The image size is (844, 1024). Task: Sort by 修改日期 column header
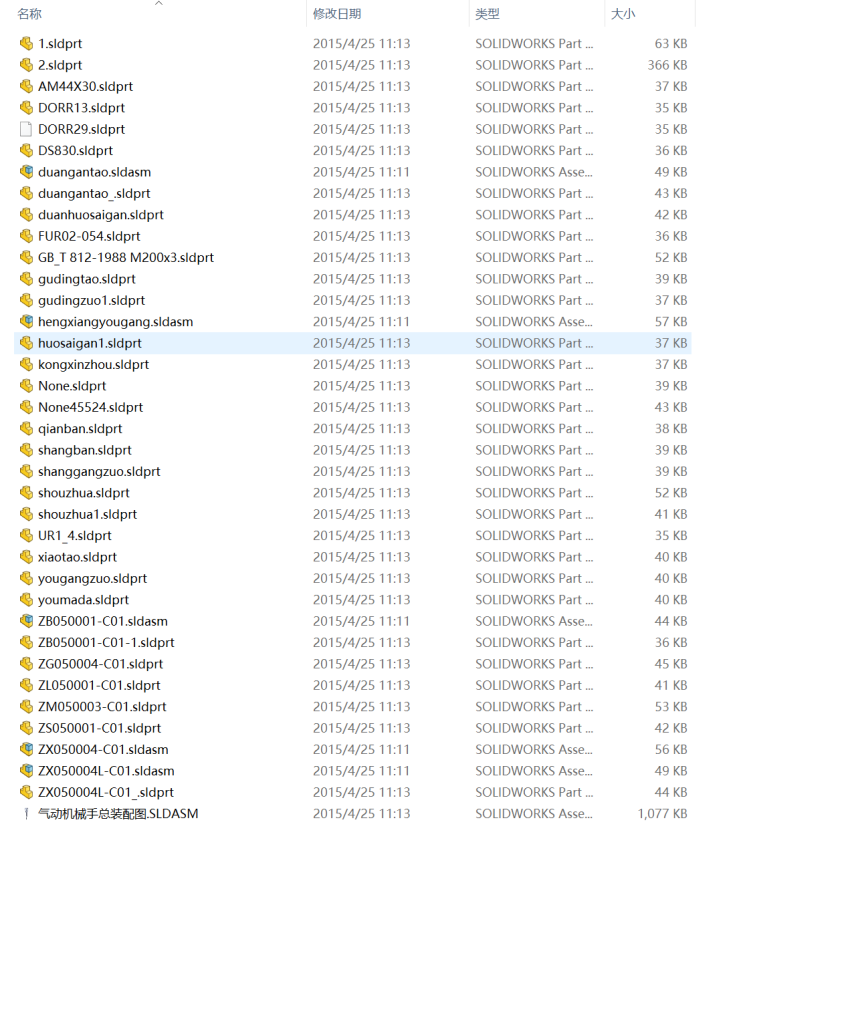337,14
